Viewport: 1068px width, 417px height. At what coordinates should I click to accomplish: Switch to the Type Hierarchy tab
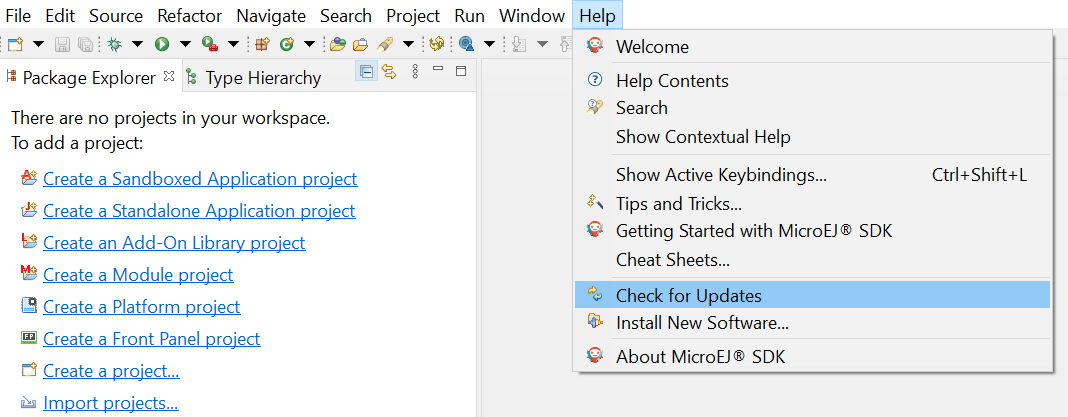262,78
